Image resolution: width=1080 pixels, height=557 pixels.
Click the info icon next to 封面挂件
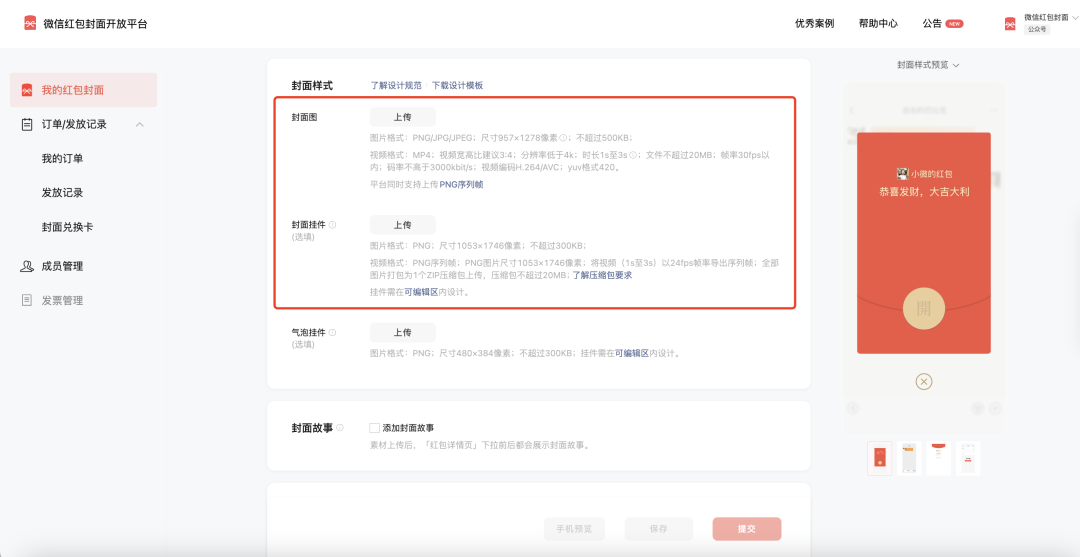click(x=333, y=224)
